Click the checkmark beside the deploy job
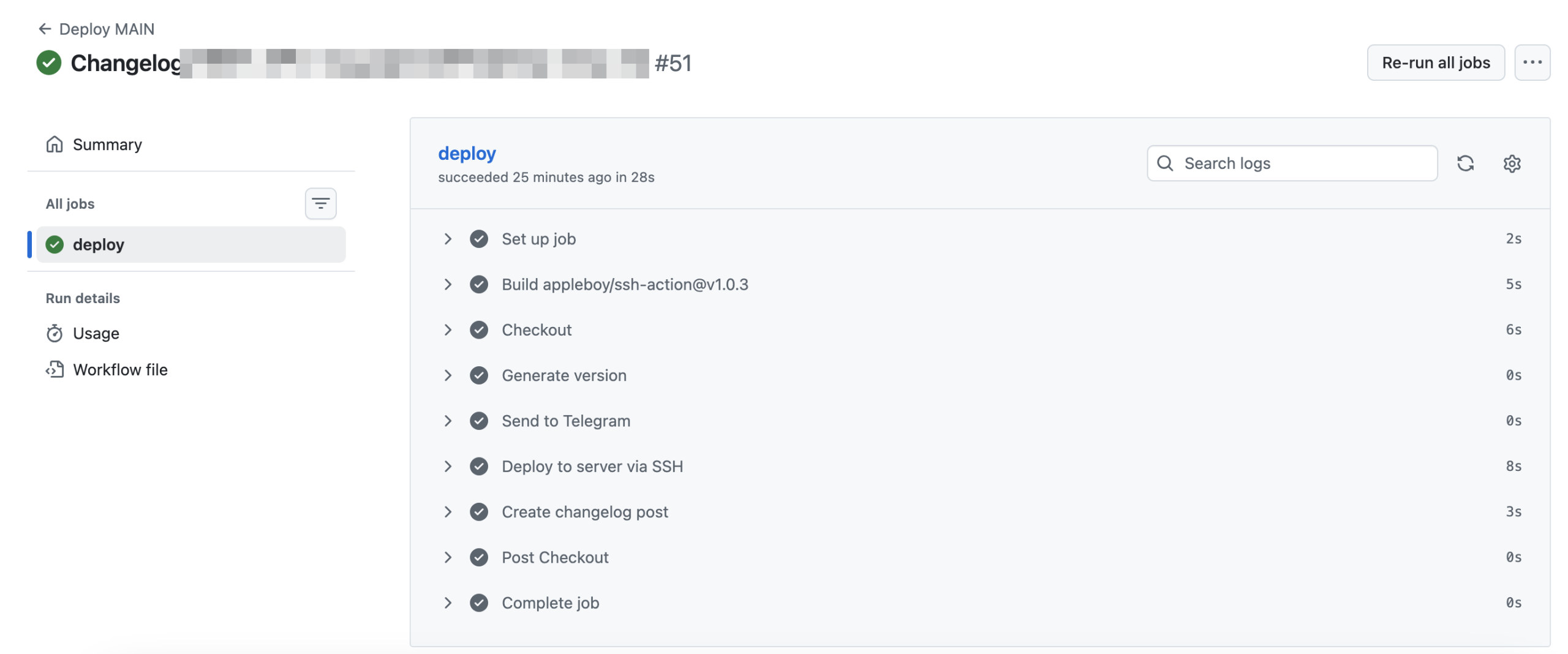 55,244
